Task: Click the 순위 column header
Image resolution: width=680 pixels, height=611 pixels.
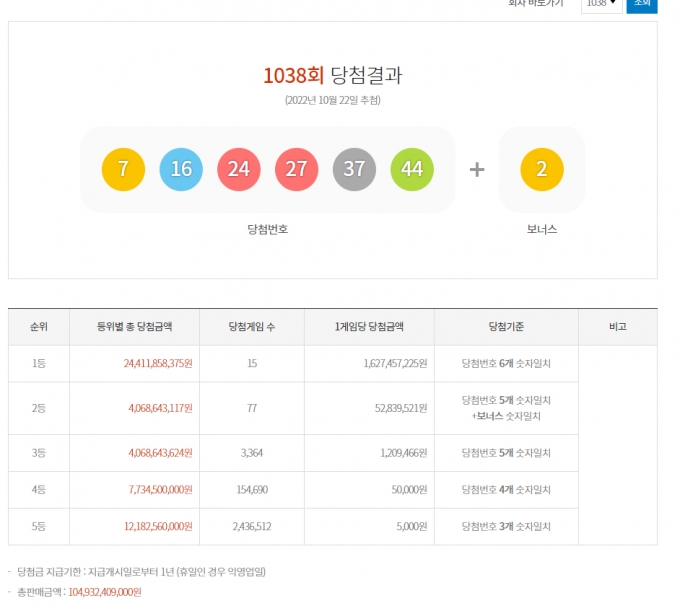Action: (39, 327)
